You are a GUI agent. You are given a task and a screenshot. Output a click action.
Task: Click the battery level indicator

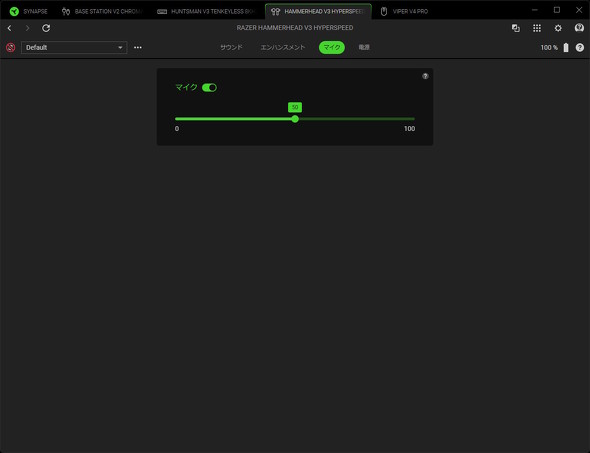[555, 47]
